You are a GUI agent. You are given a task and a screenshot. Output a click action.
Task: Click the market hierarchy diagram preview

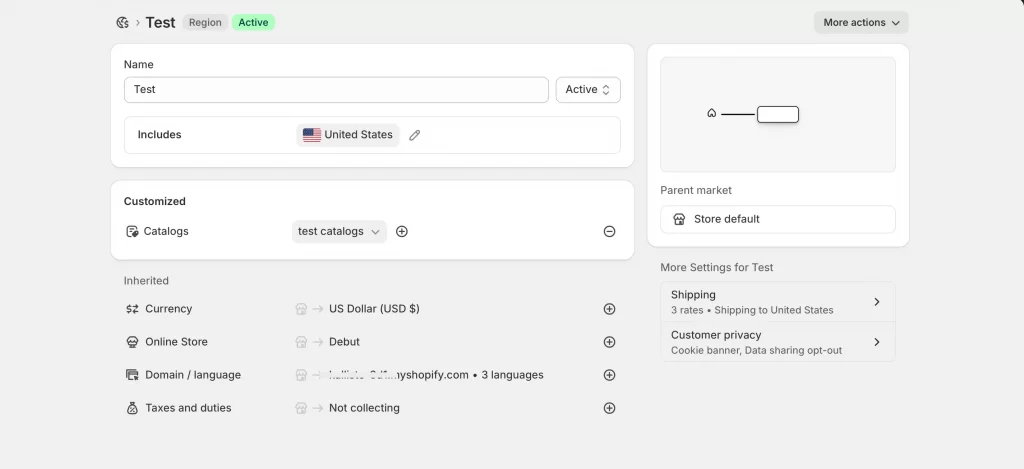tap(777, 114)
